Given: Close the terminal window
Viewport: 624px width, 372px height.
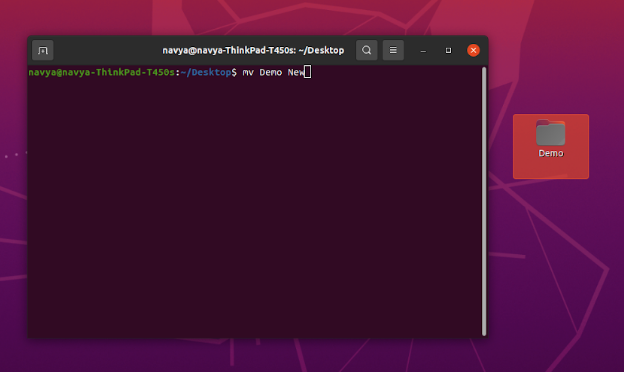Looking at the screenshot, I should (x=473, y=50).
